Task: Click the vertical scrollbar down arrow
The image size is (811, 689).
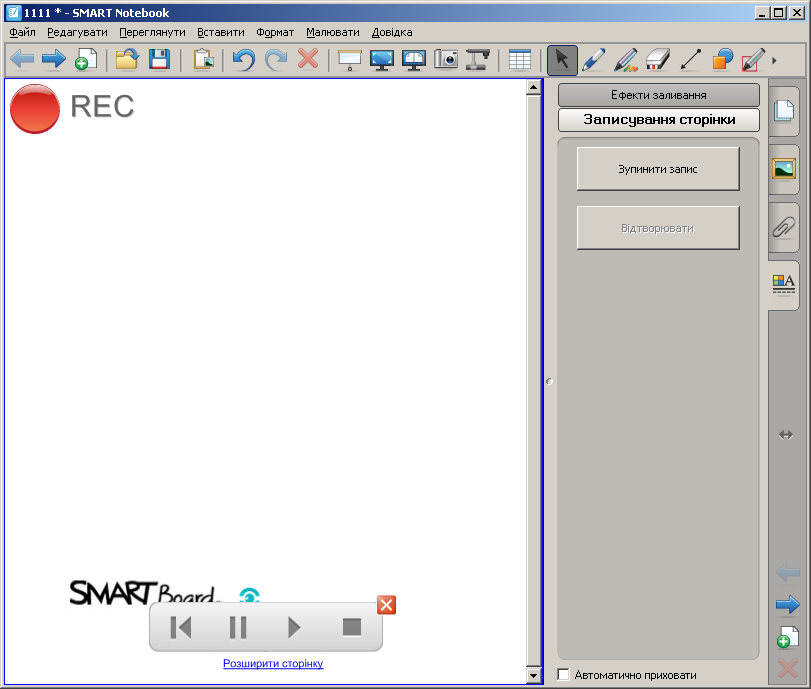Action: click(x=534, y=675)
